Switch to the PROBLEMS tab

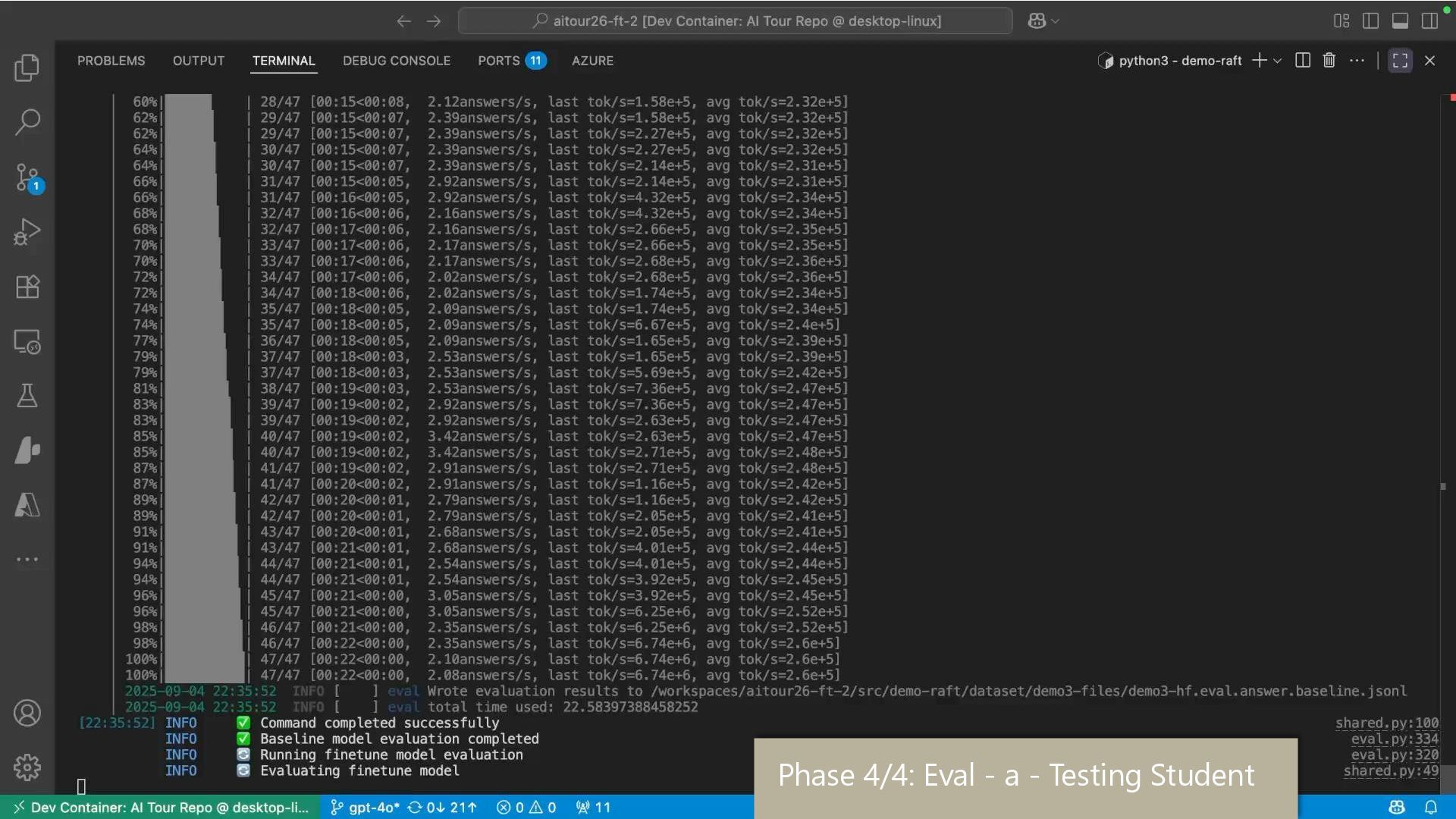111,61
